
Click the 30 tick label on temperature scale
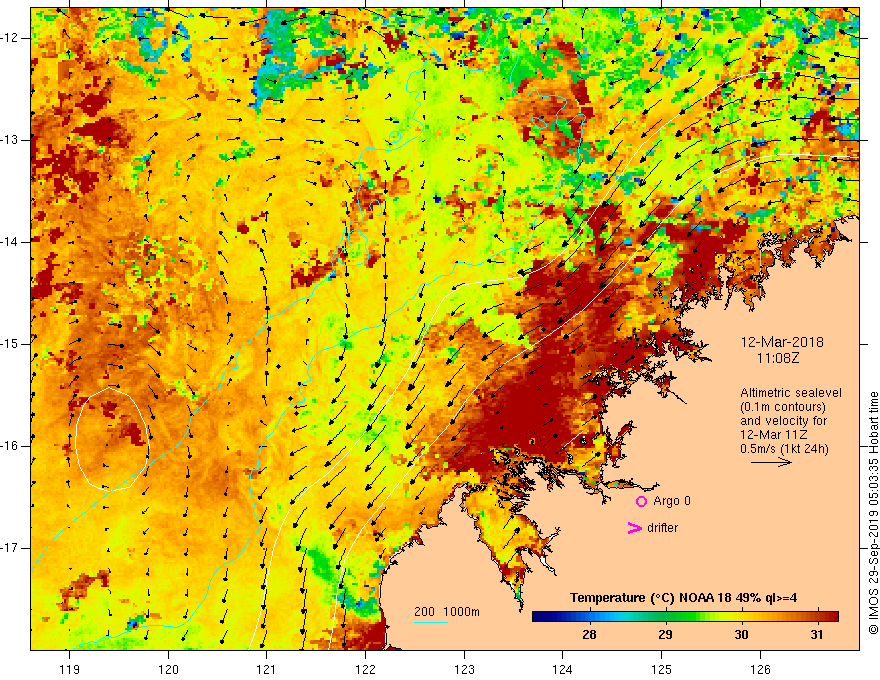[x=741, y=635]
